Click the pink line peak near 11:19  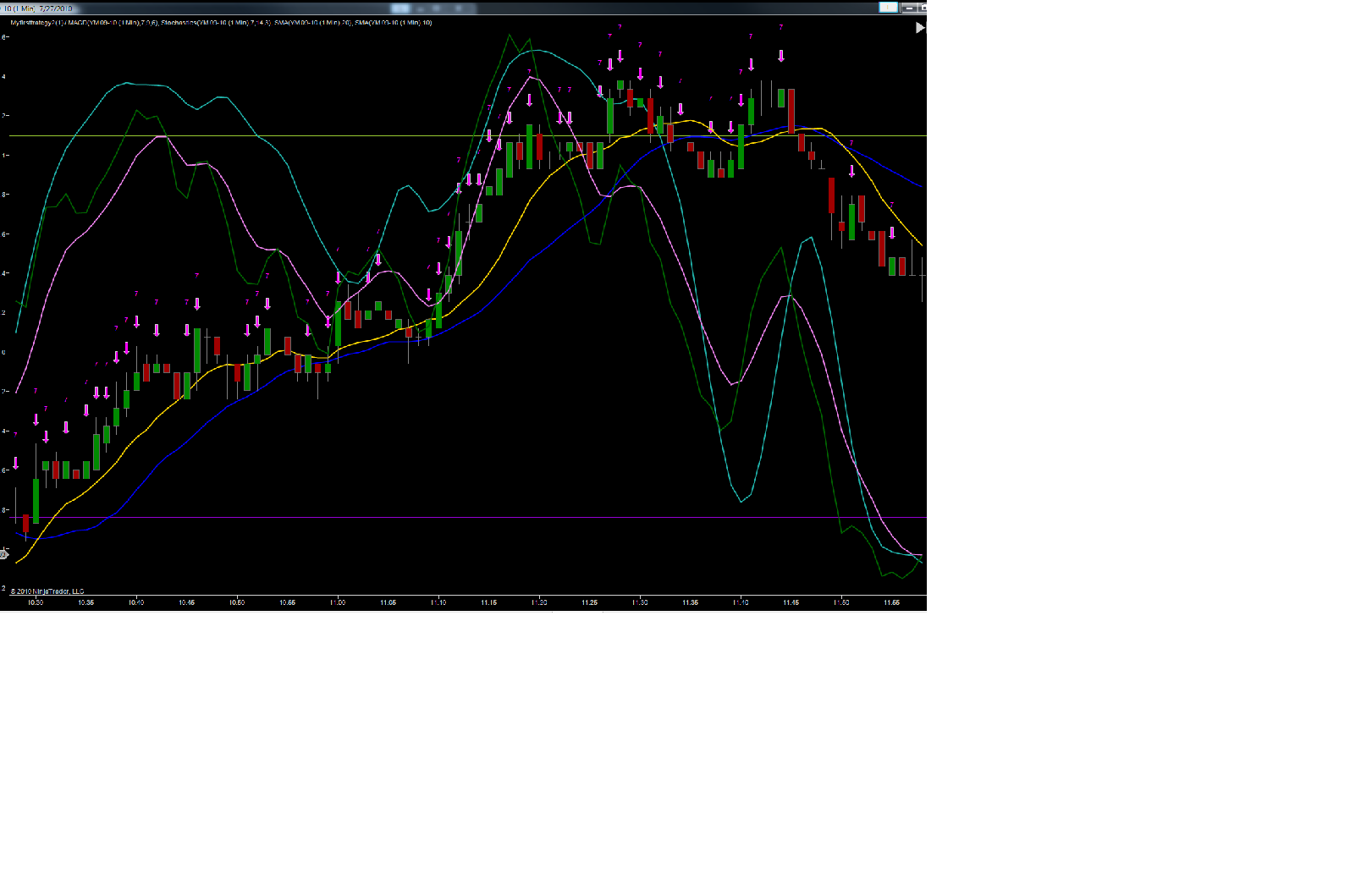531,78
